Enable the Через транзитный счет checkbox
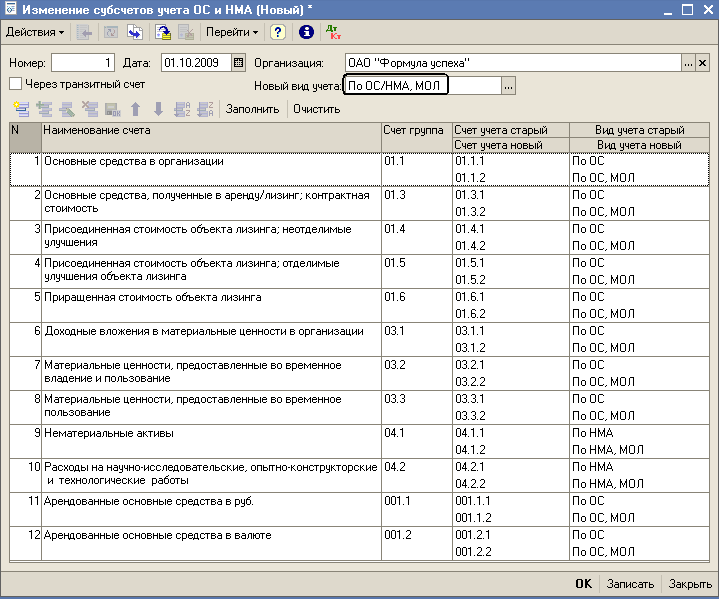The image size is (719, 599). tap(15, 84)
